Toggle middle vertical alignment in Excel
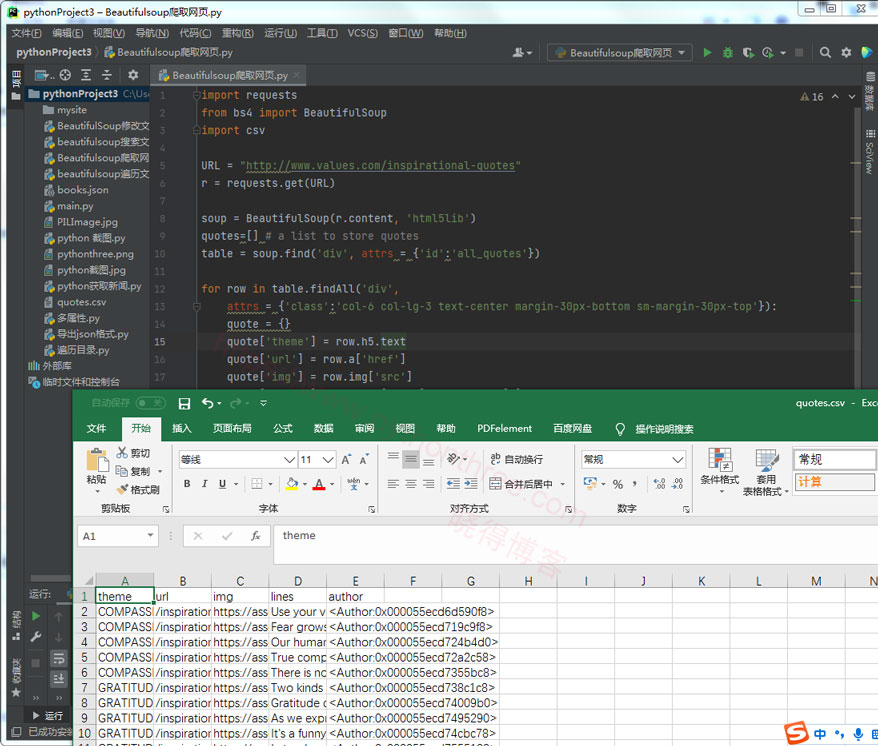The width and height of the screenshot is (878, 746). click(x=411, y=460)
